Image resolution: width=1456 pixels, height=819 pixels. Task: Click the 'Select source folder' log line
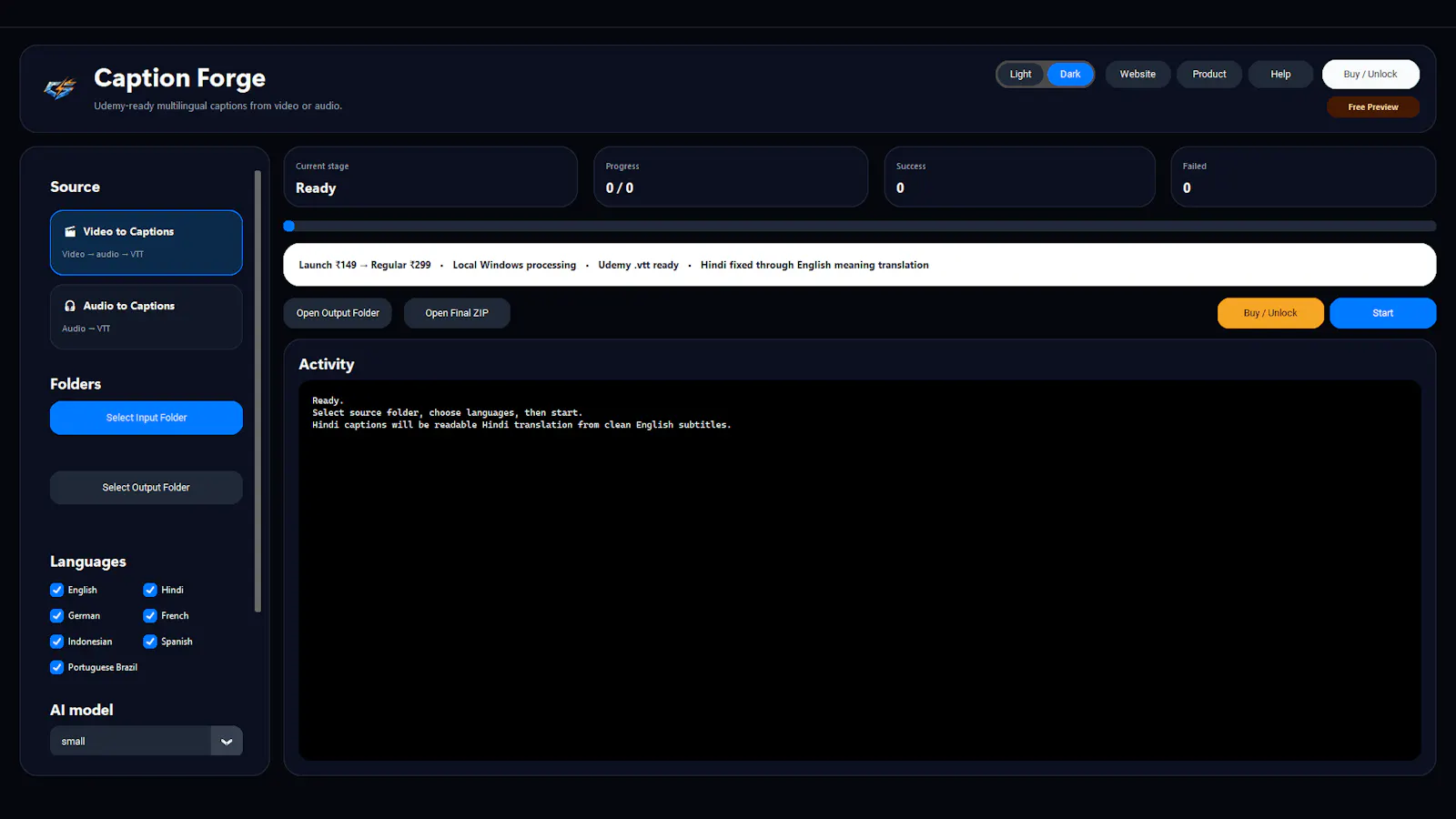click(447, 412)
